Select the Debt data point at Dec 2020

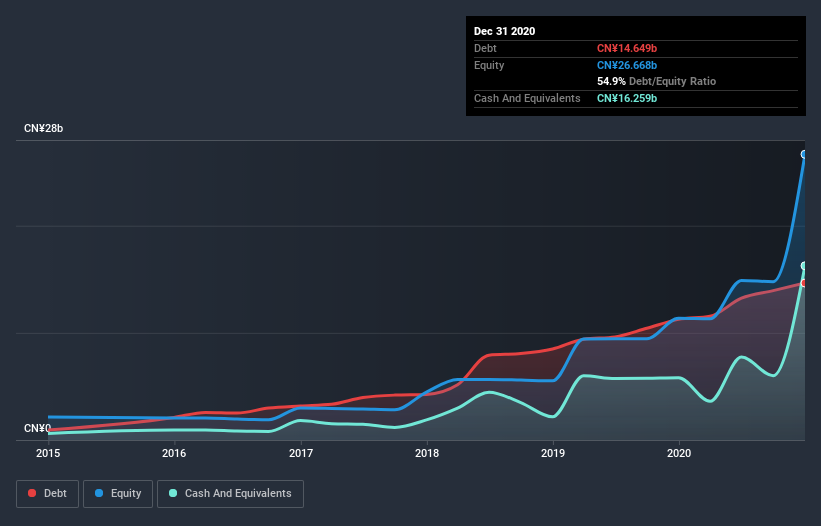pyautogui.click(x=804, y=283)
